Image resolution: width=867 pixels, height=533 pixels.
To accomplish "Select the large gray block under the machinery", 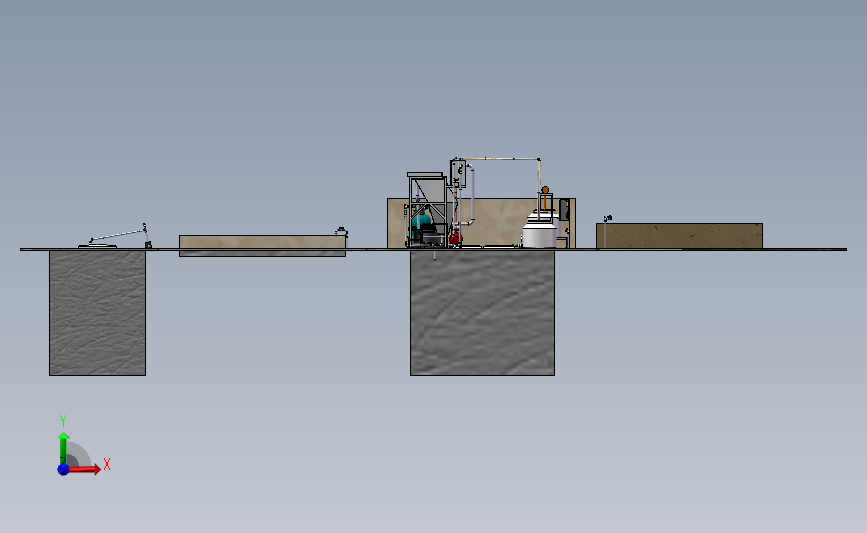I will click(x=482, y=313).
